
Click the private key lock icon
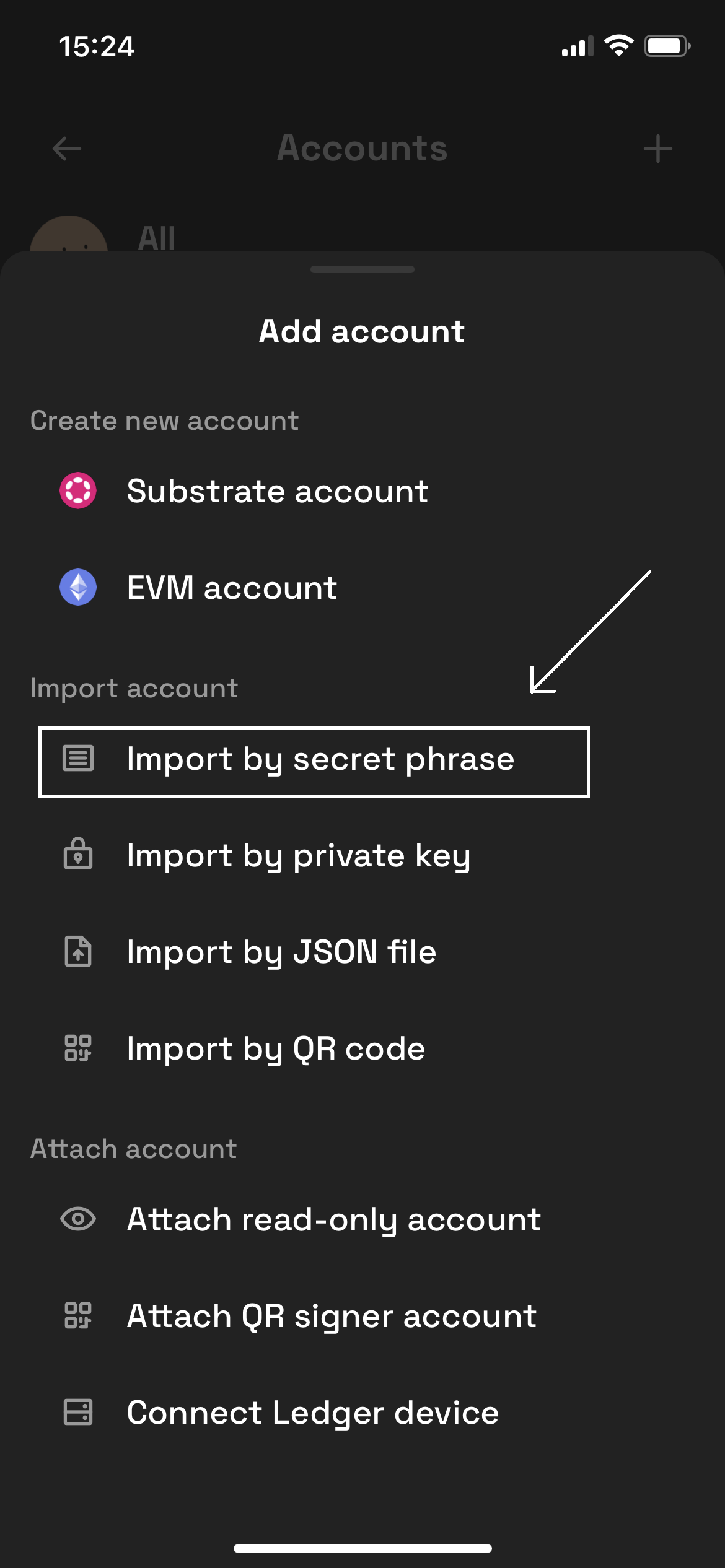pyautogui.click(x=78, y=853)
